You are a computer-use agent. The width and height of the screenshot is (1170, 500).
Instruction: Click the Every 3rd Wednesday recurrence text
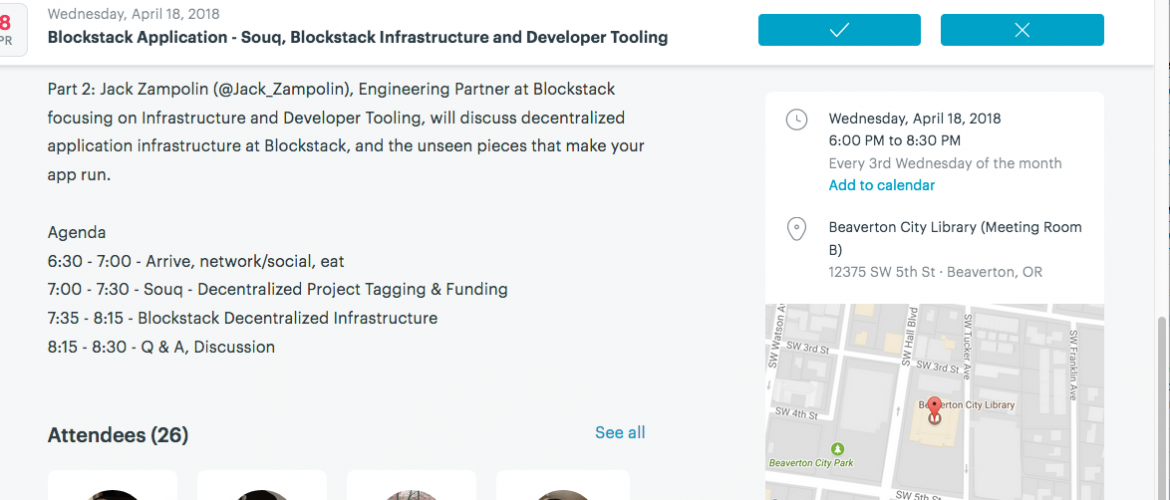pos(945,163)
